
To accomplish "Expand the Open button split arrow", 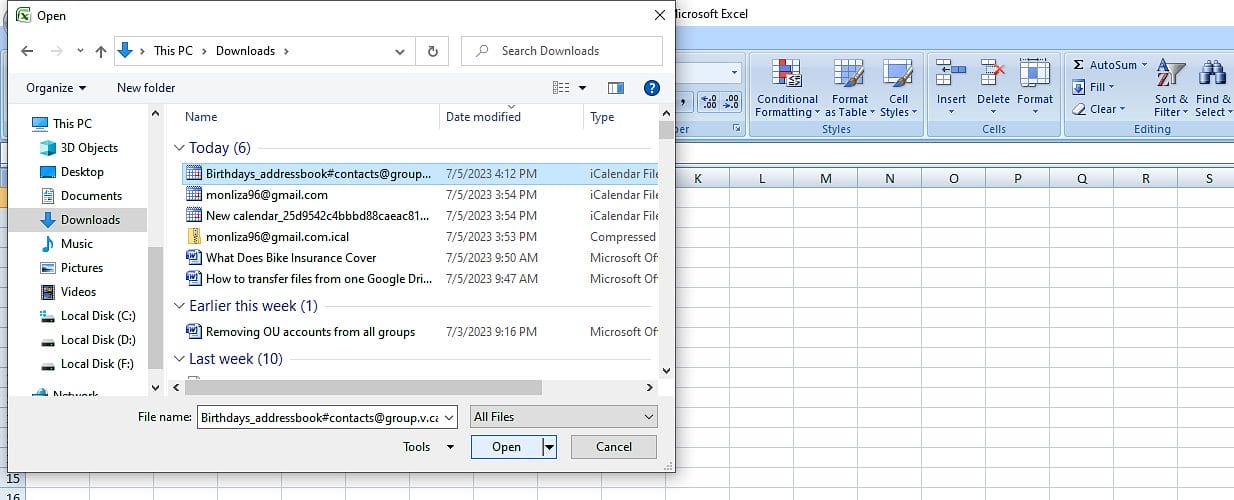I will [549, 447].
